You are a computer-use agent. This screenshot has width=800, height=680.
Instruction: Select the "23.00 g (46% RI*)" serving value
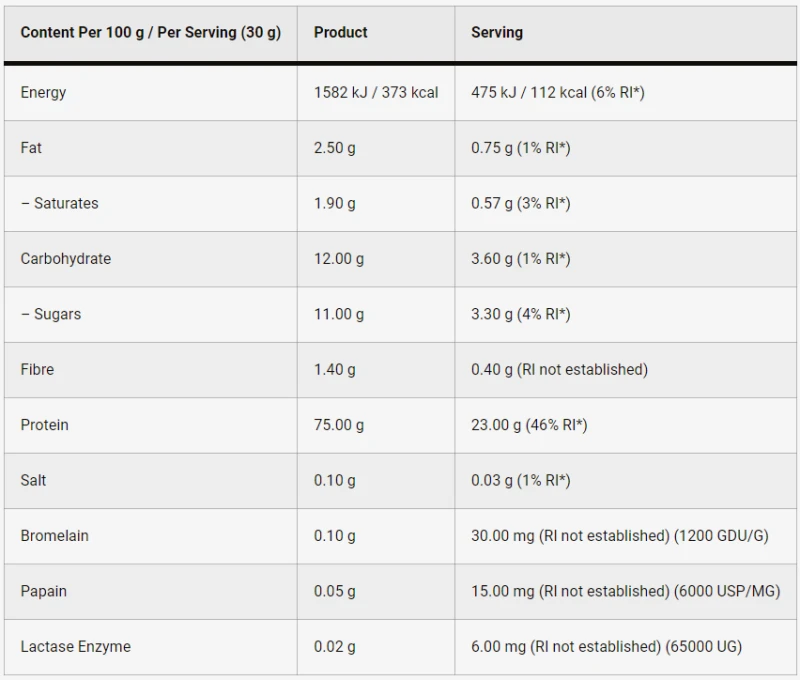click(x=529, y=425)
